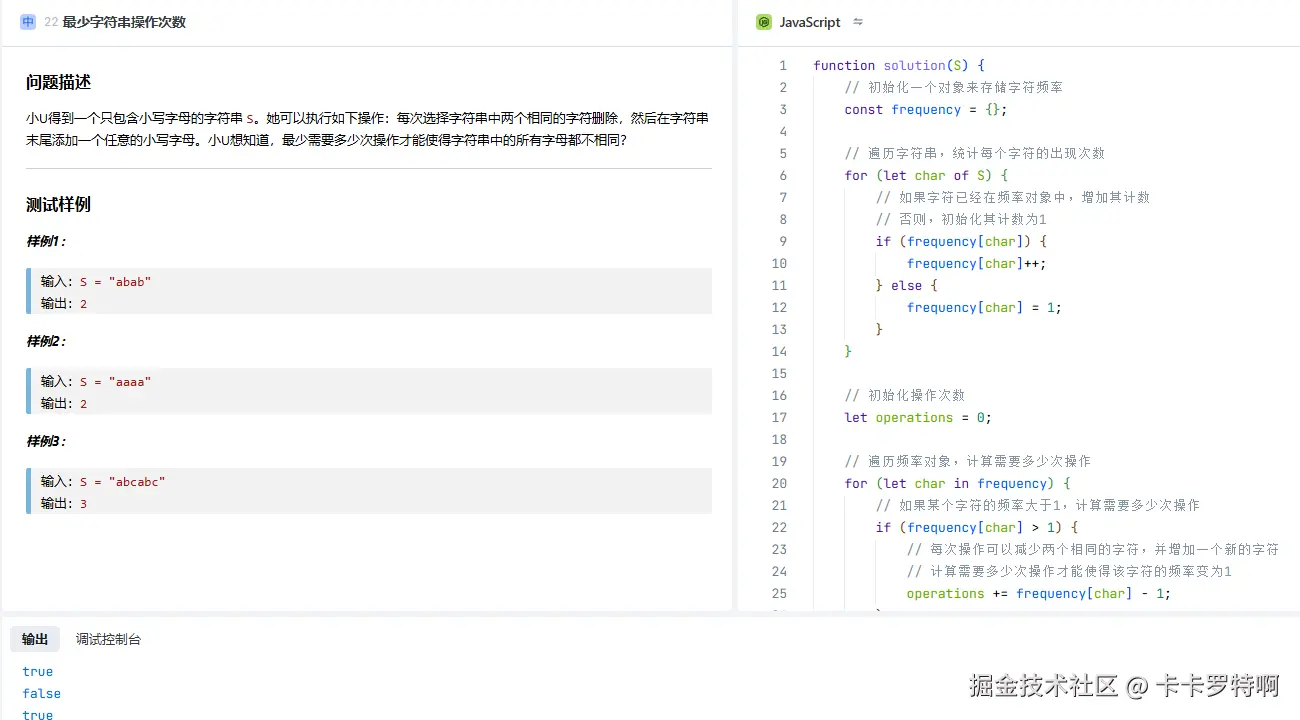Click the green JavaScript language icon
Image resolution: width=1300 pixels, height=720 pixels.
coord(764,21)
